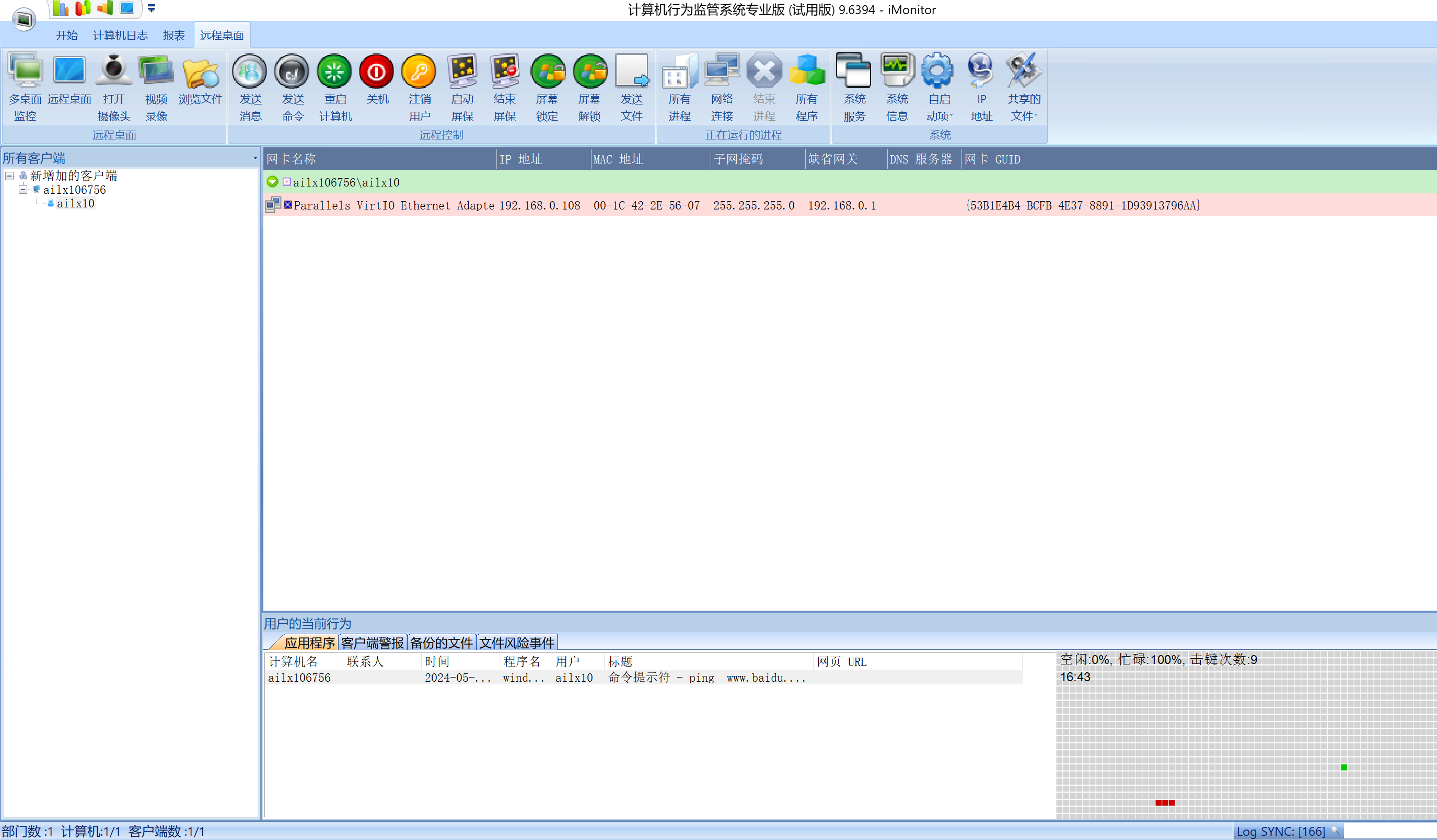Restart the remote computer
Image resolution: width=1437 pixels, height=840 pixels.
(335, 87)
